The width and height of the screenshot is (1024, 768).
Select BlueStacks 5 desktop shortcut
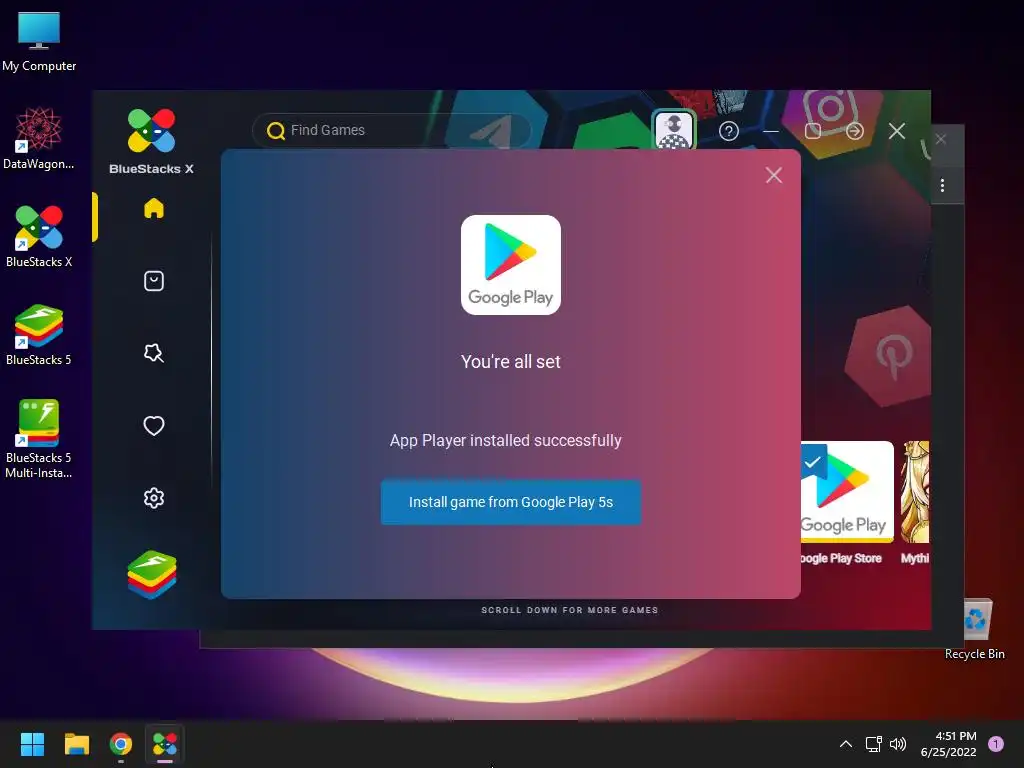pos(39,334)
